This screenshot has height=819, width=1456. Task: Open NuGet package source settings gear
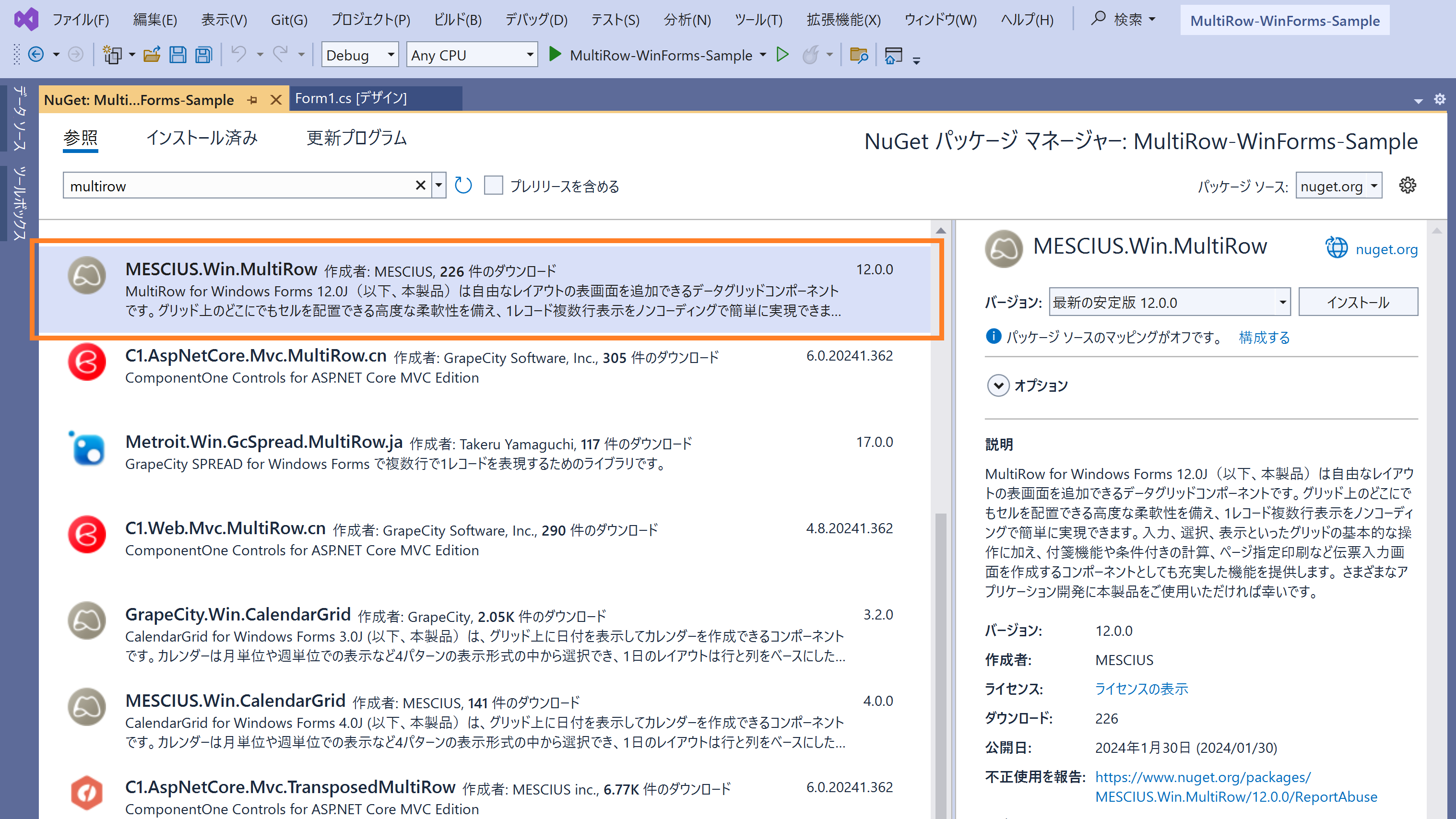click(1408, 185)
